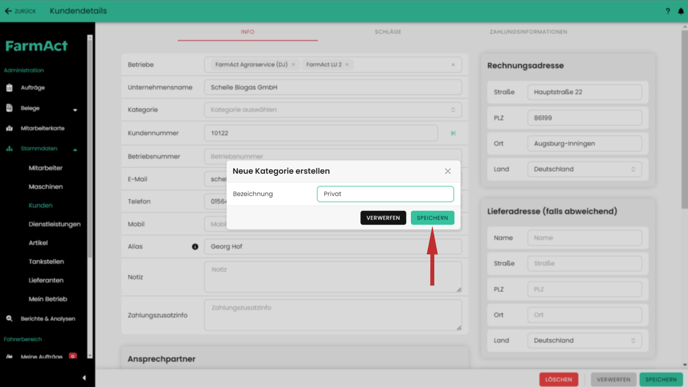
Task: Click the Ort field Augsburg-Inningen
Action: (584, 143)
